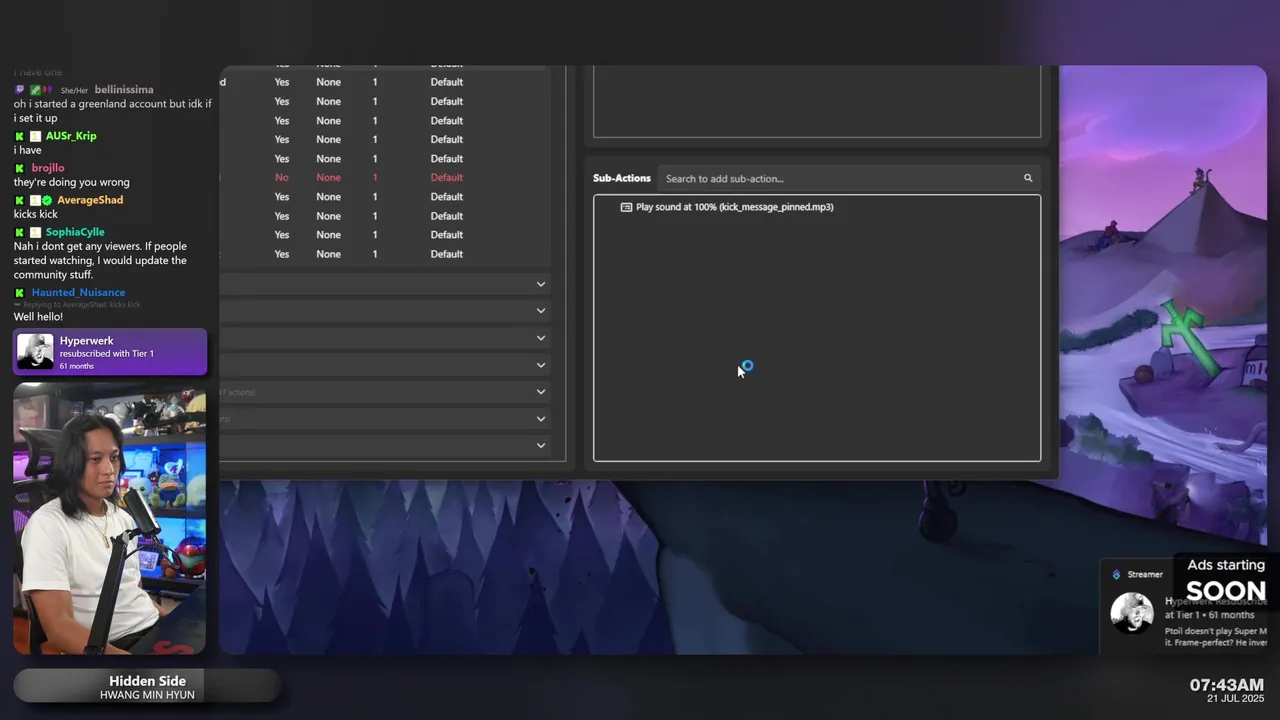Click the "Replying to AverageShad" line
This screenshot has width=1280, height=720.
click(80, 304)
